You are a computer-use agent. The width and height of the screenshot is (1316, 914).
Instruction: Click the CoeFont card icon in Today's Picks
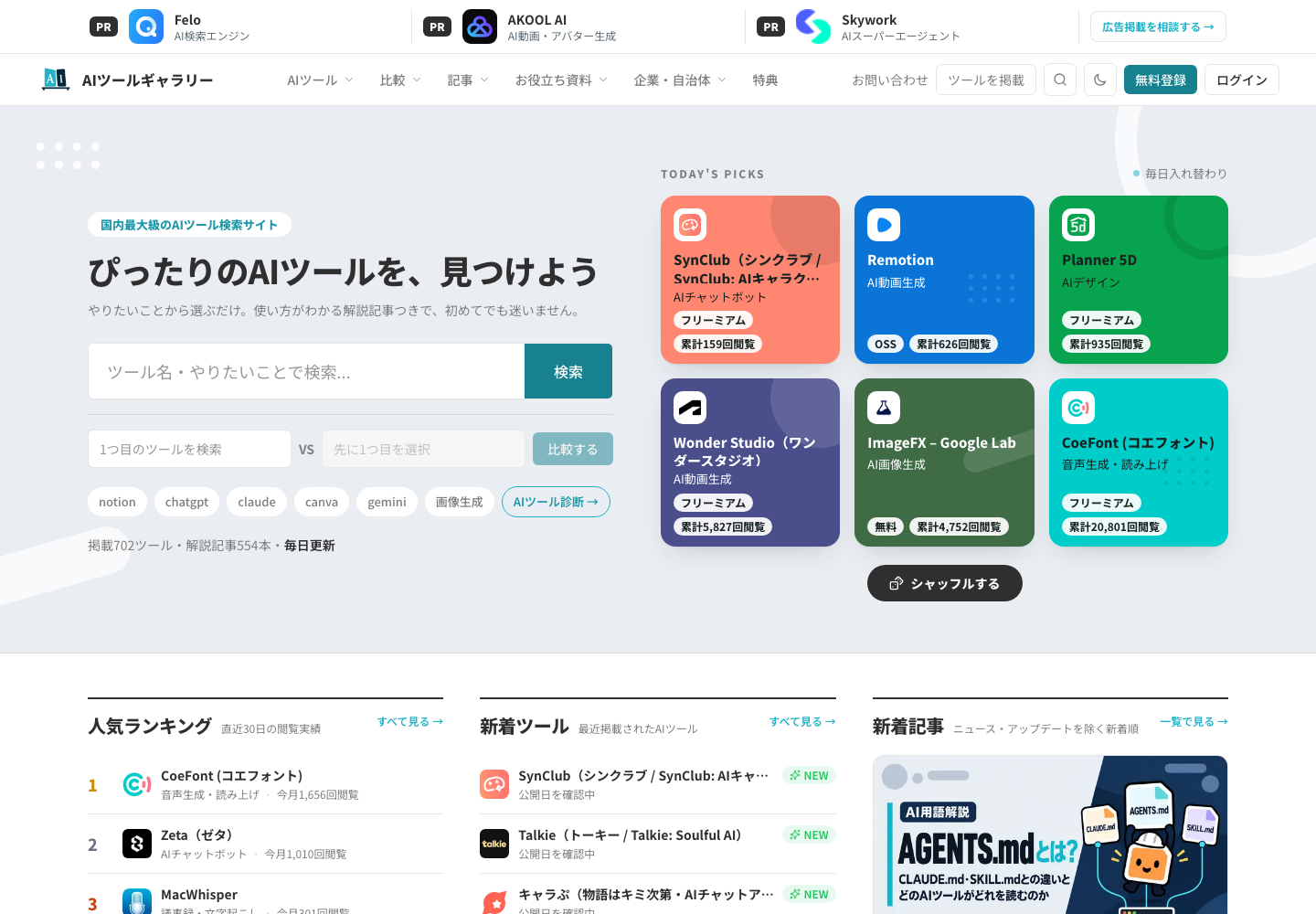1078,408
